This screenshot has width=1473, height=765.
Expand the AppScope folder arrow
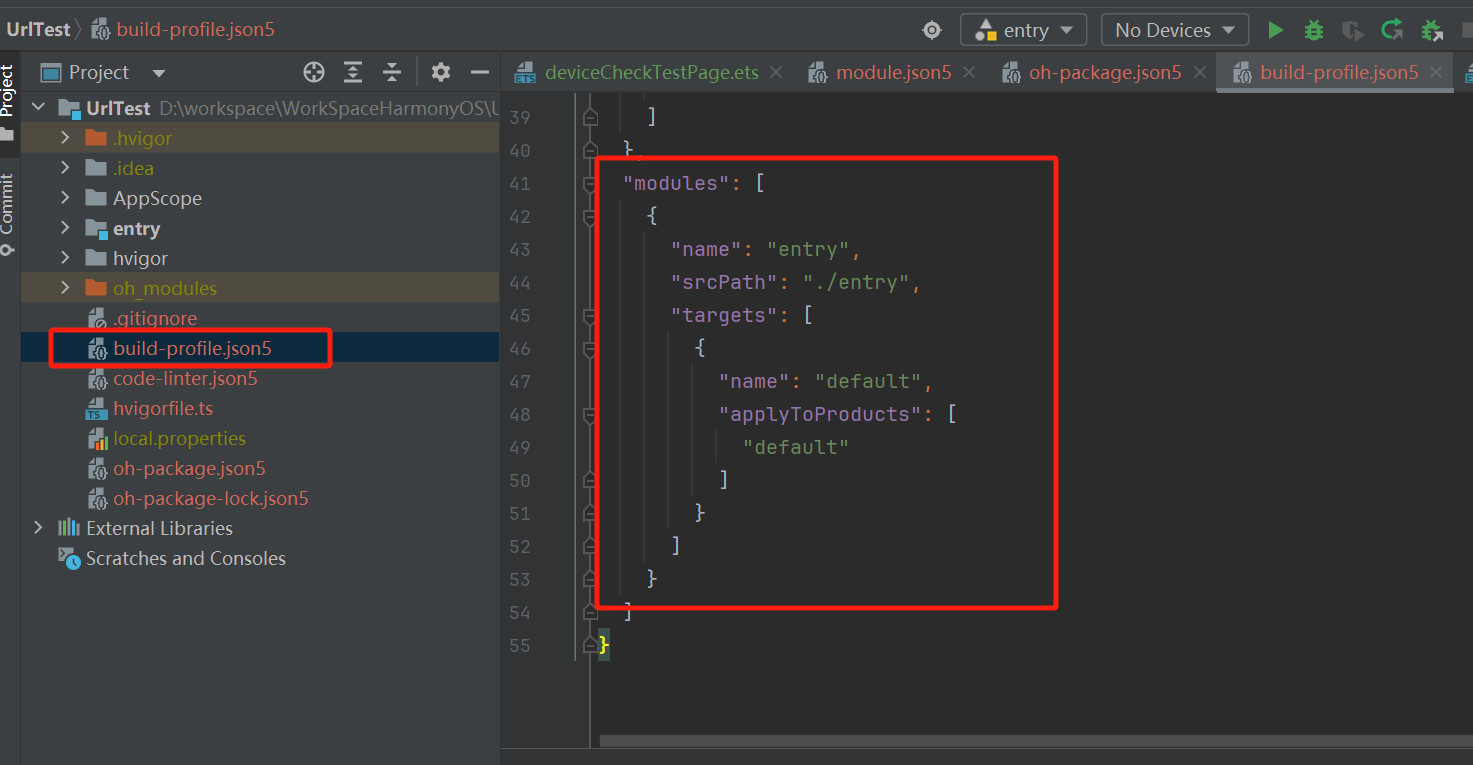(65, 198)
